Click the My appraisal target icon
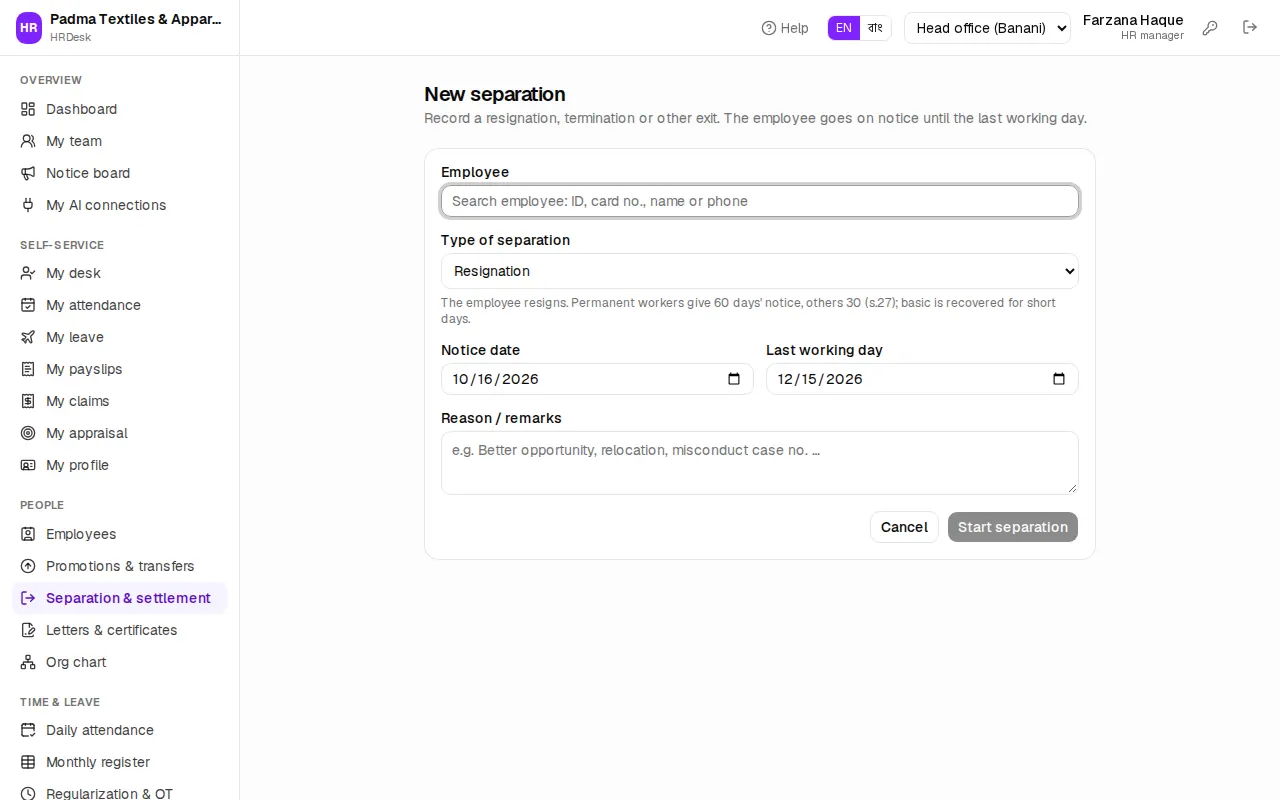 28,433
